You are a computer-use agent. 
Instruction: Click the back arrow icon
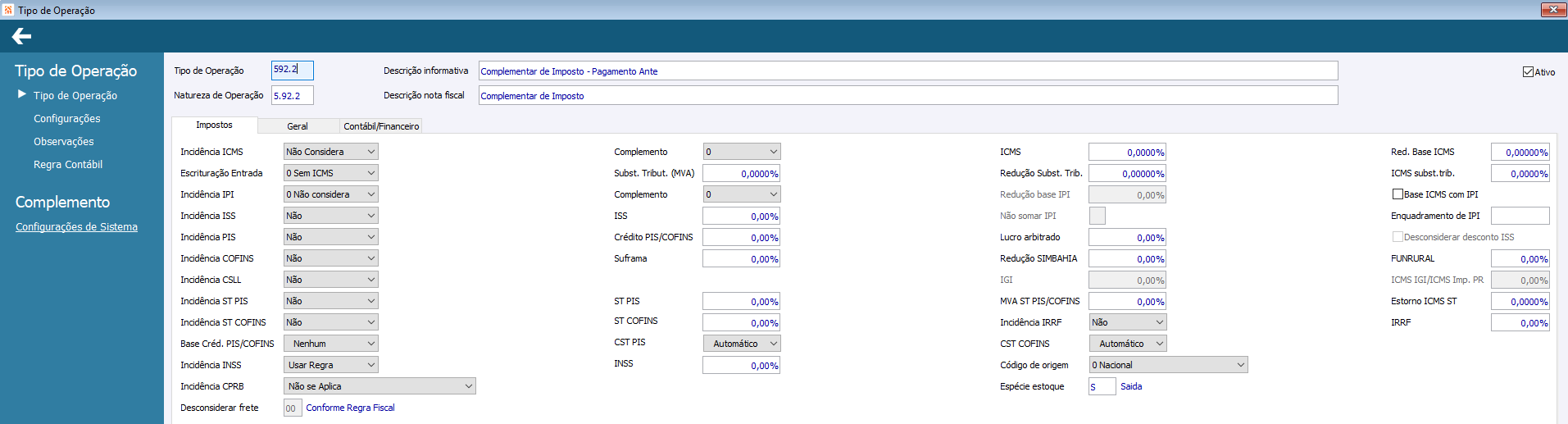[x=22, y=36]
